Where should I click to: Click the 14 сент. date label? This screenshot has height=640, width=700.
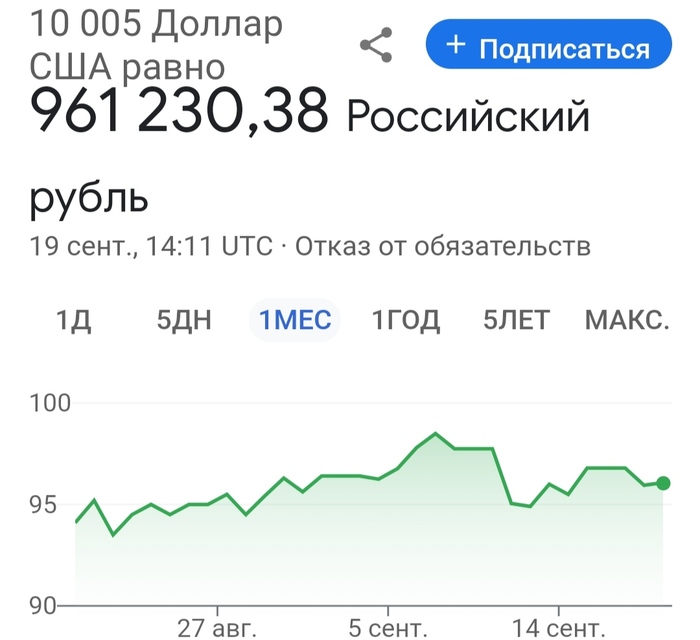(x=558, y=628)
